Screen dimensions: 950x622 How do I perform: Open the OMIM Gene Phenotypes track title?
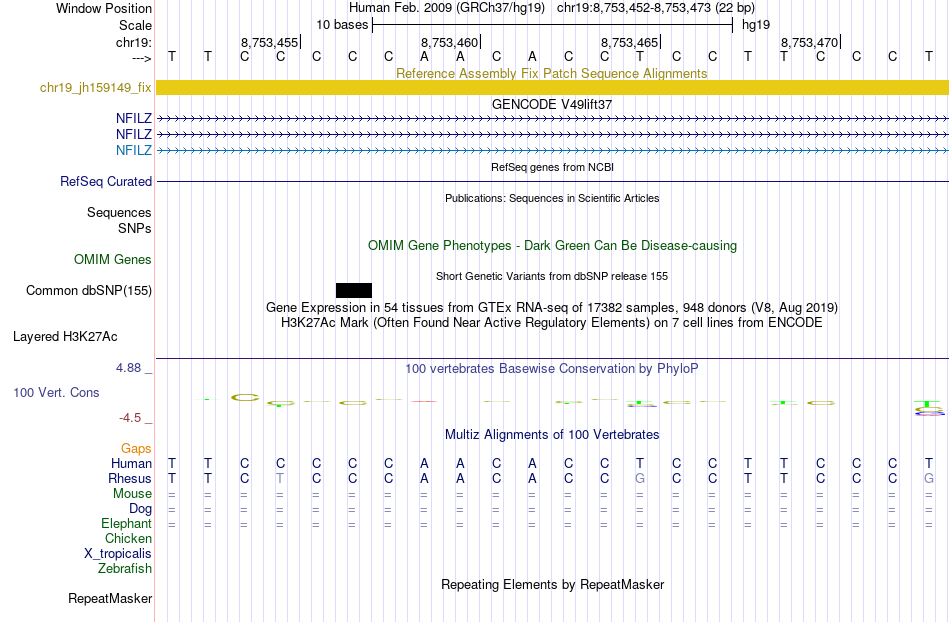pos(552,245)
